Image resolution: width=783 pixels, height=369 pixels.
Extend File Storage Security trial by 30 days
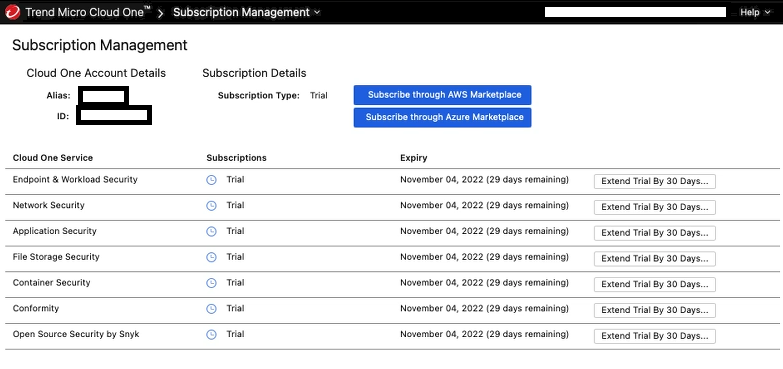[655, 259]
